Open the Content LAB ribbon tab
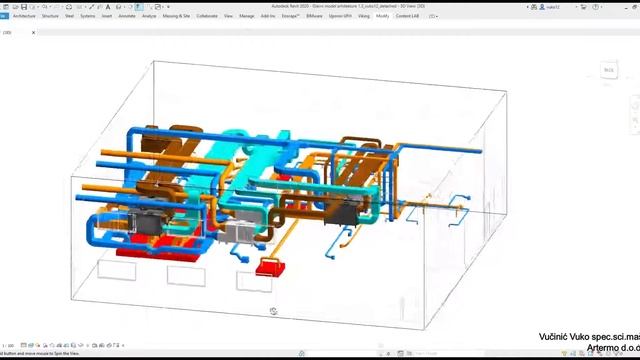 pos(407,16)
